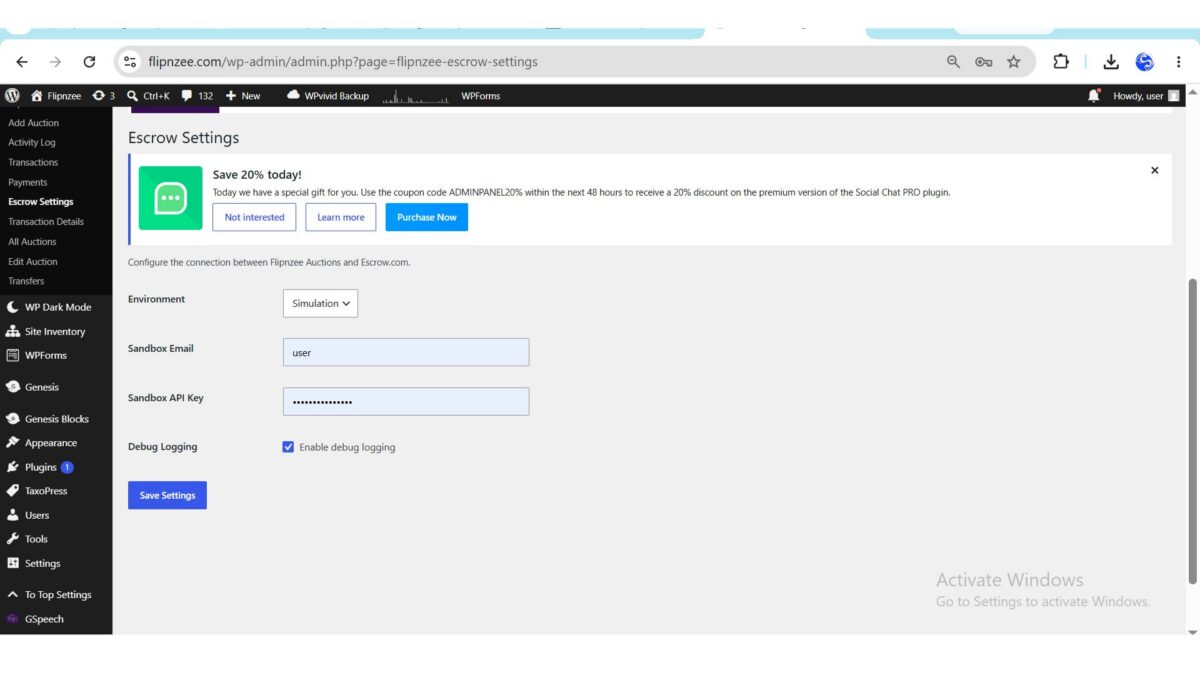
Task: Open the updates counter showing 3
Action: point(103,96)
